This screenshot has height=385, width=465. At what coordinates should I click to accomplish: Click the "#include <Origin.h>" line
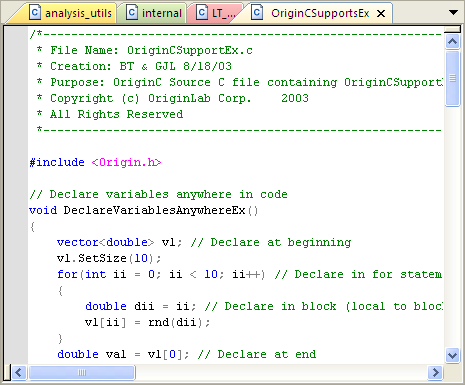click(95, 162)
